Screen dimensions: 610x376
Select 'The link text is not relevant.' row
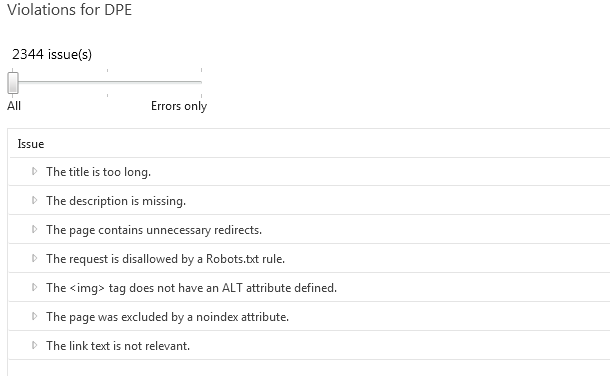click(x=310, y=345)
